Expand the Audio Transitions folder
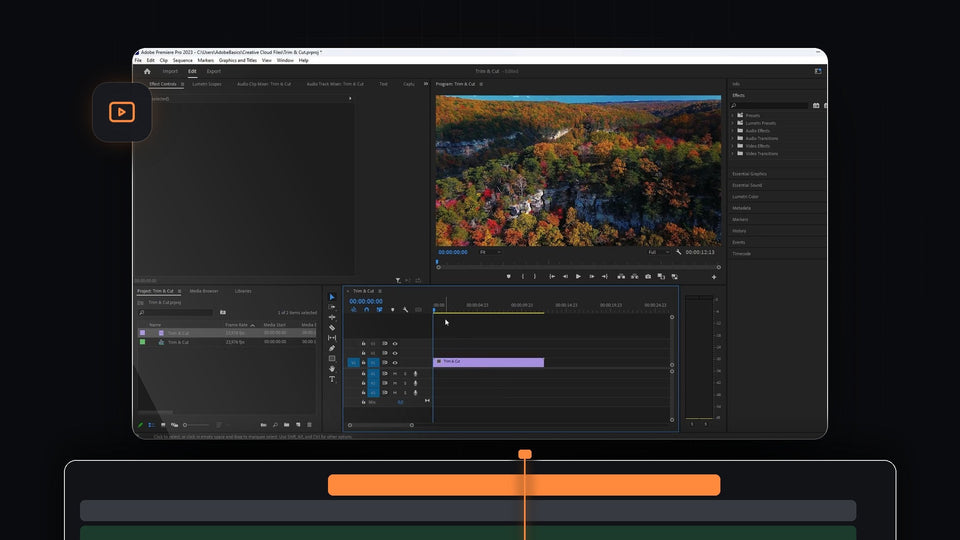The image size is (960, 540). (x=732, y=138)
